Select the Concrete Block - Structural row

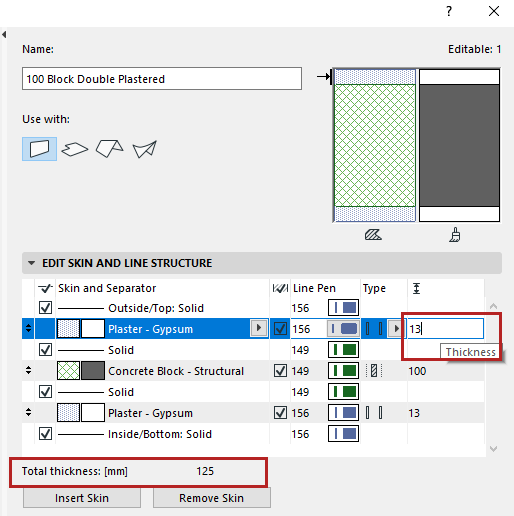[253, 371]
